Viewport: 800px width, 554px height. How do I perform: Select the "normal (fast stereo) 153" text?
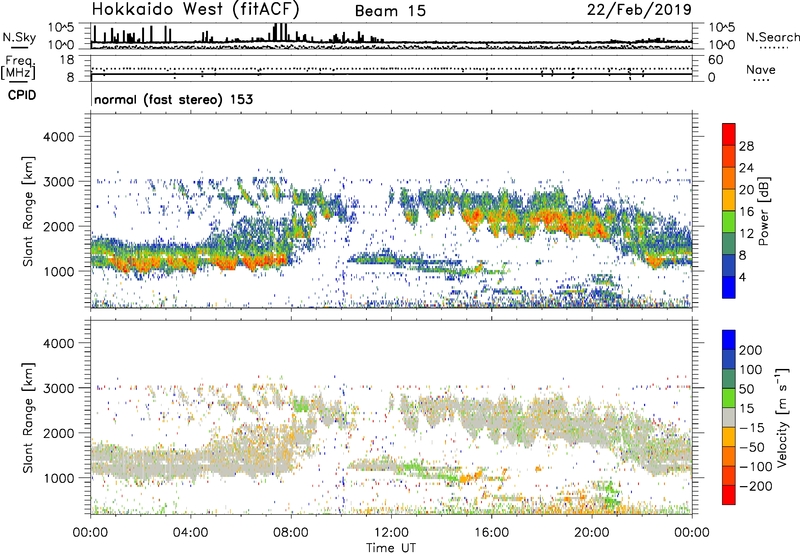[173, 100]
